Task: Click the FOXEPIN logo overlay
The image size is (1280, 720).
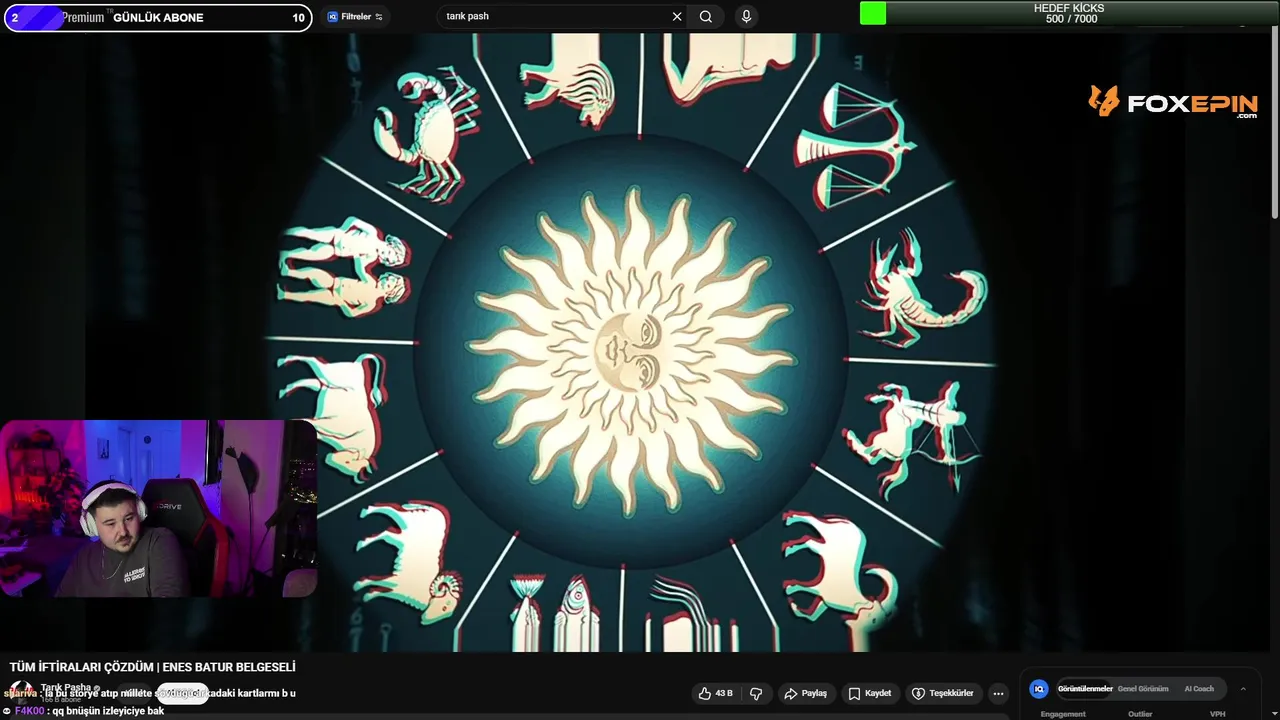Action: coord(1173,102)
